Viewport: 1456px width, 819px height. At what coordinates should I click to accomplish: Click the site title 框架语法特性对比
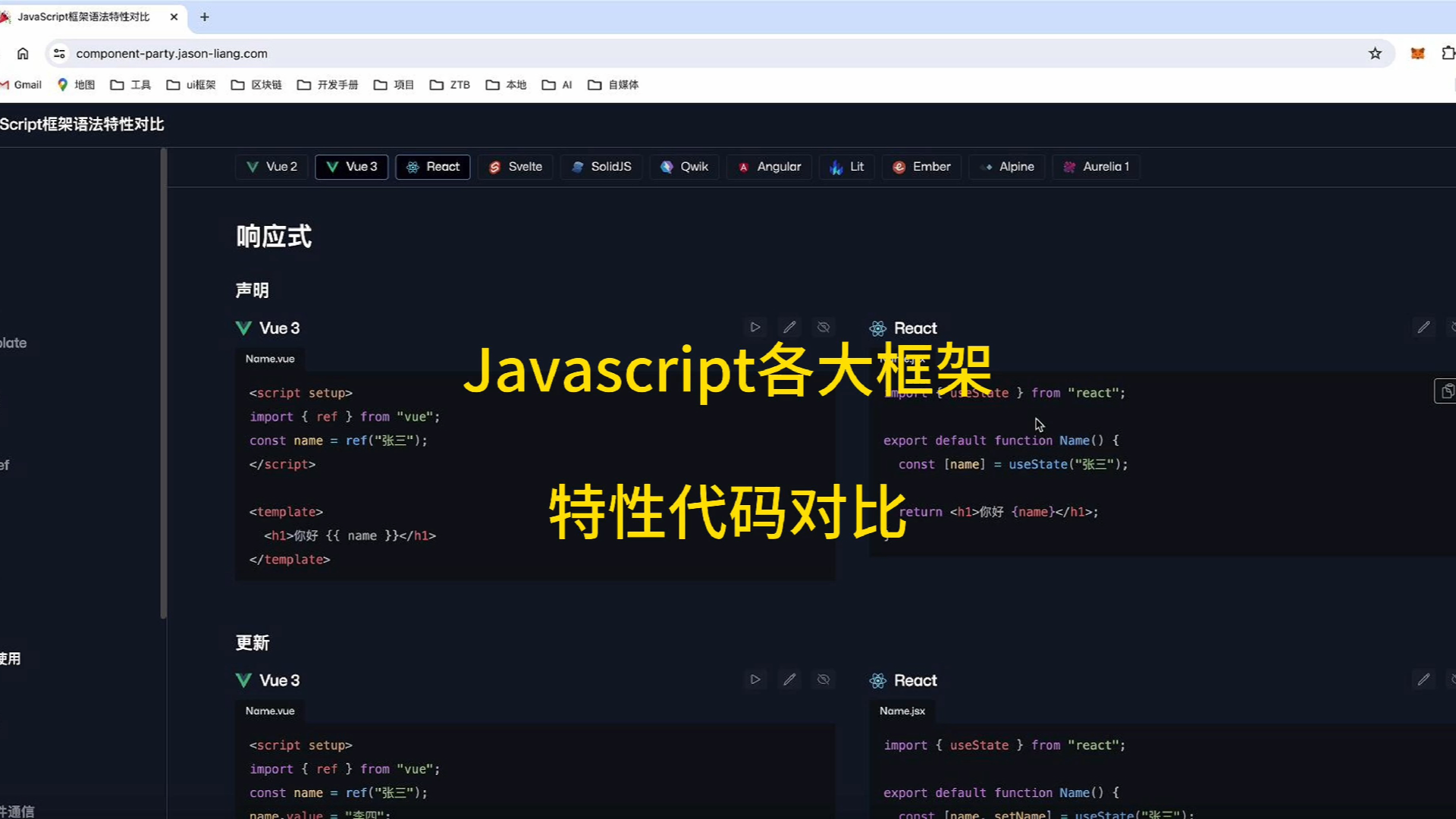point(82,124)
